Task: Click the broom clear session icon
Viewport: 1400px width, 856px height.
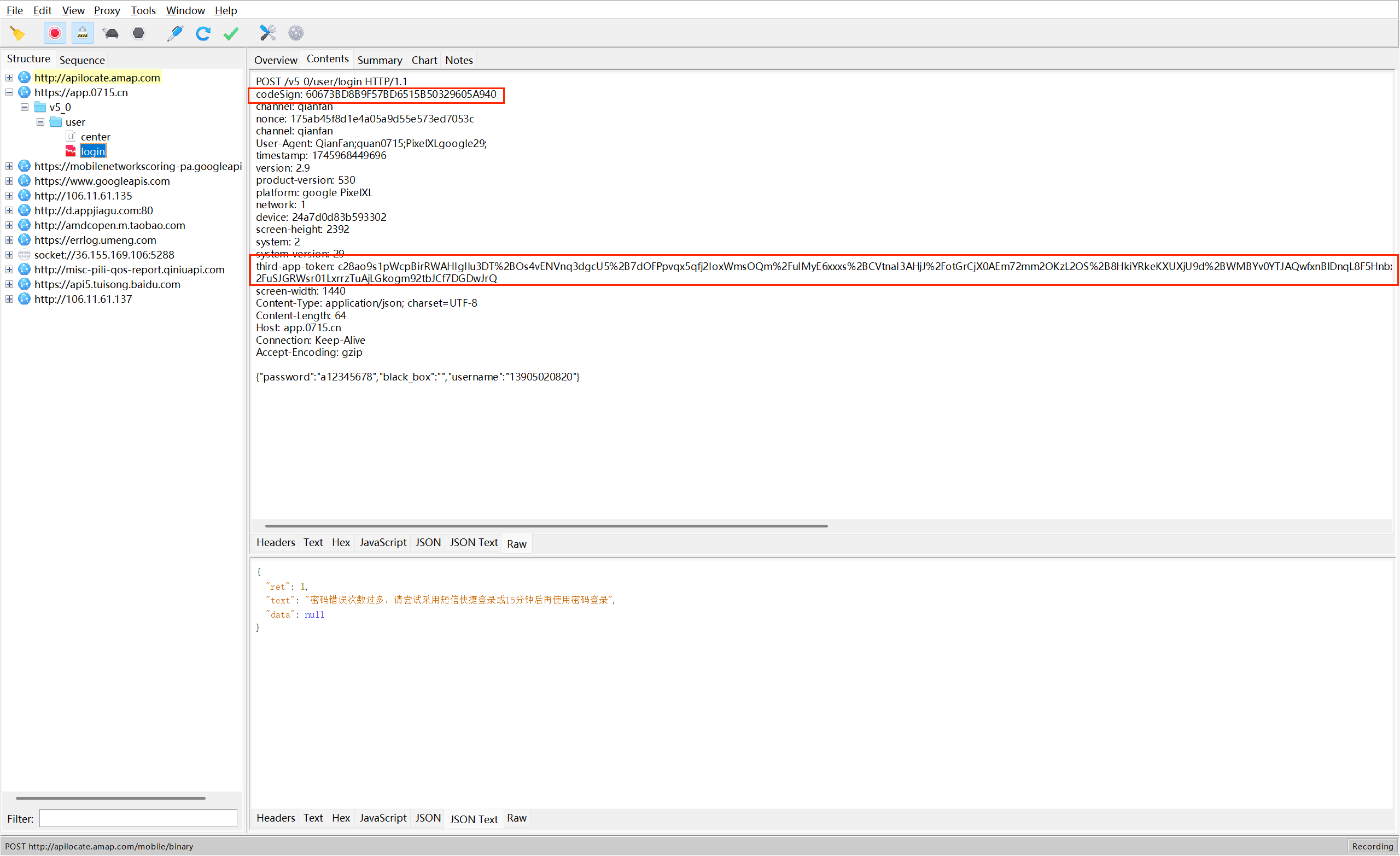Action: click(x=17, y=33)
